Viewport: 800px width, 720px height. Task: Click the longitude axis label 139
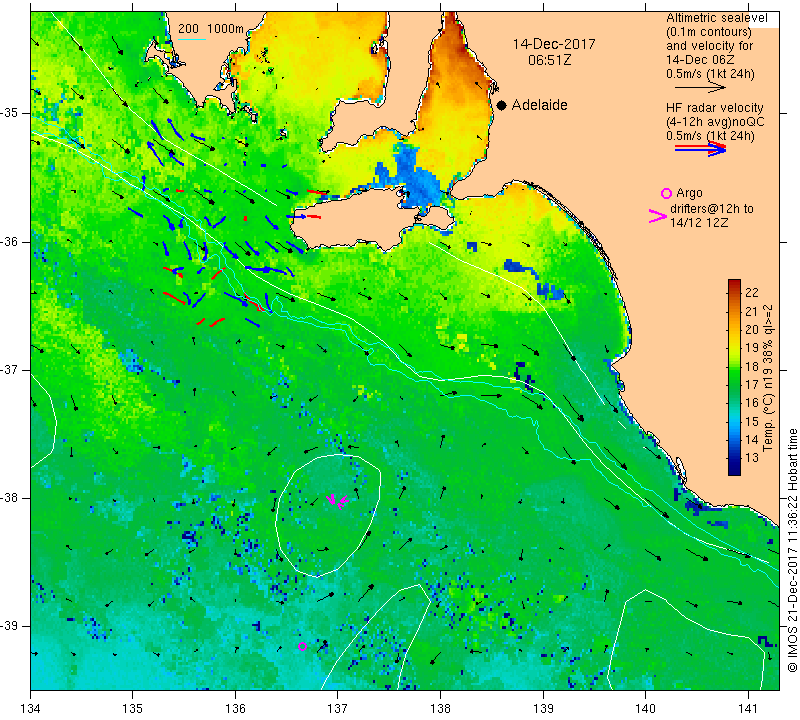click(543, 709)
